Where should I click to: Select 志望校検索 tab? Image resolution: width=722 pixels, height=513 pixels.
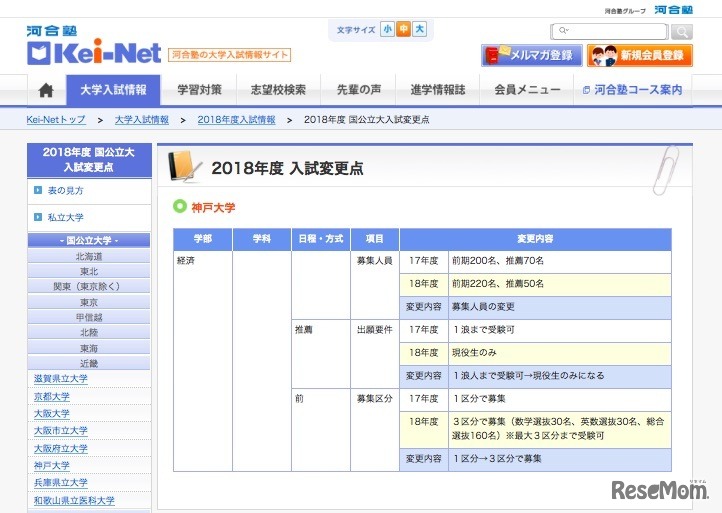coord(278,90)
